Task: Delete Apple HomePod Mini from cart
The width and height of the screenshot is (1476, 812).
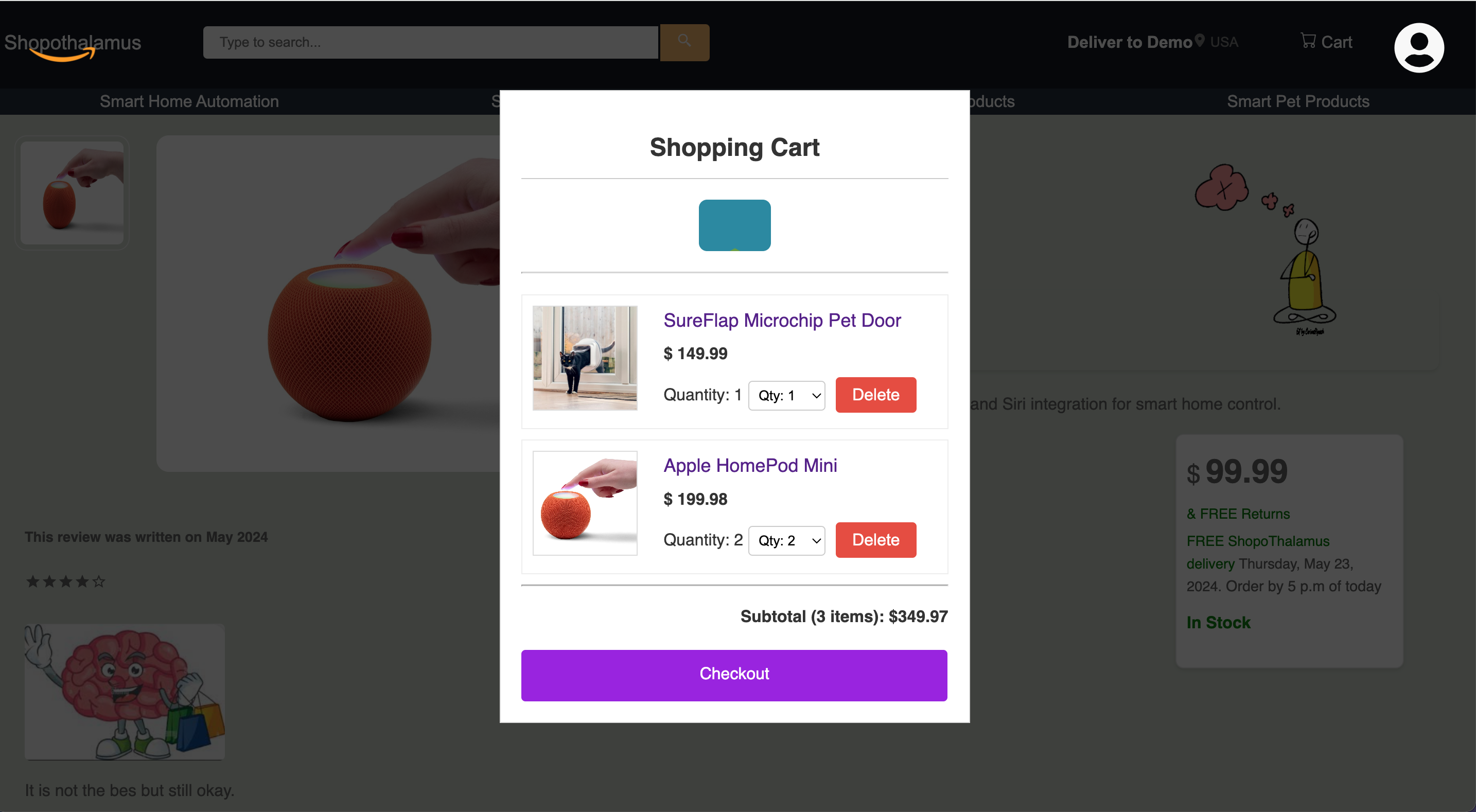Action: (875, 540)
